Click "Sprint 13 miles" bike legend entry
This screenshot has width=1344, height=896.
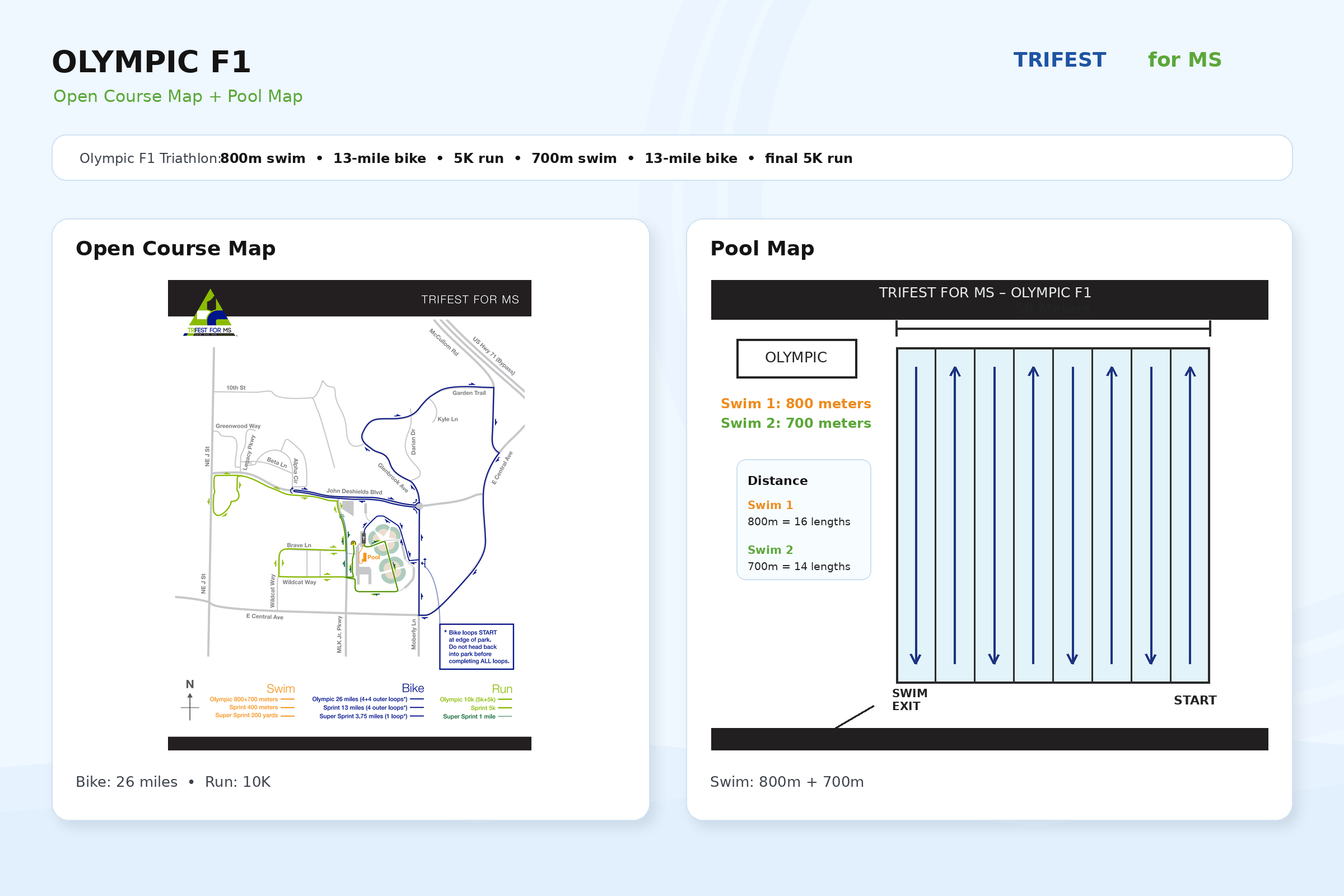(365, 707)
